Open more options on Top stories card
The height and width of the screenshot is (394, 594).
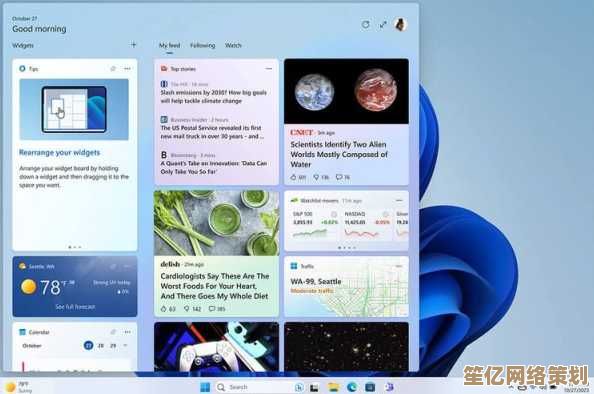(x=269, y=69)
